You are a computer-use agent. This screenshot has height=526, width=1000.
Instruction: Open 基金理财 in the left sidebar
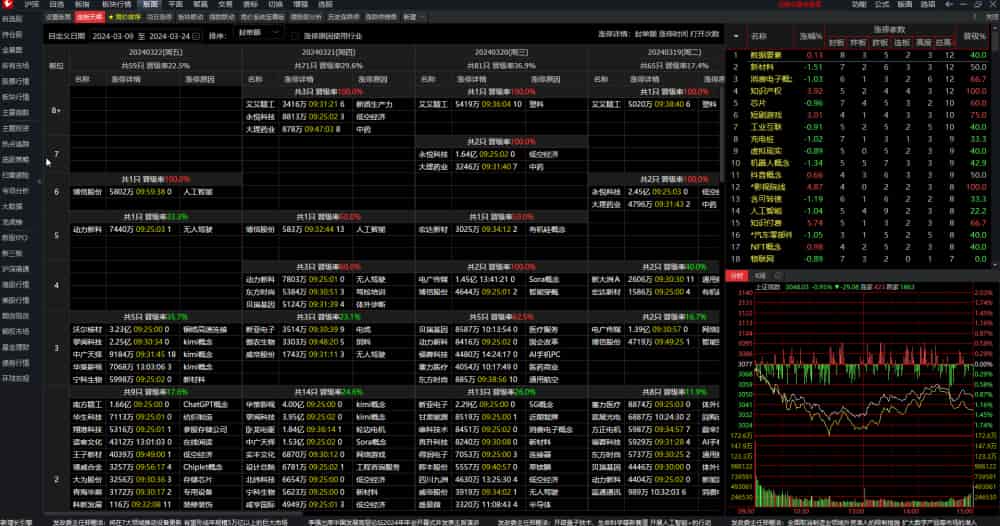[x=16, y=347]
